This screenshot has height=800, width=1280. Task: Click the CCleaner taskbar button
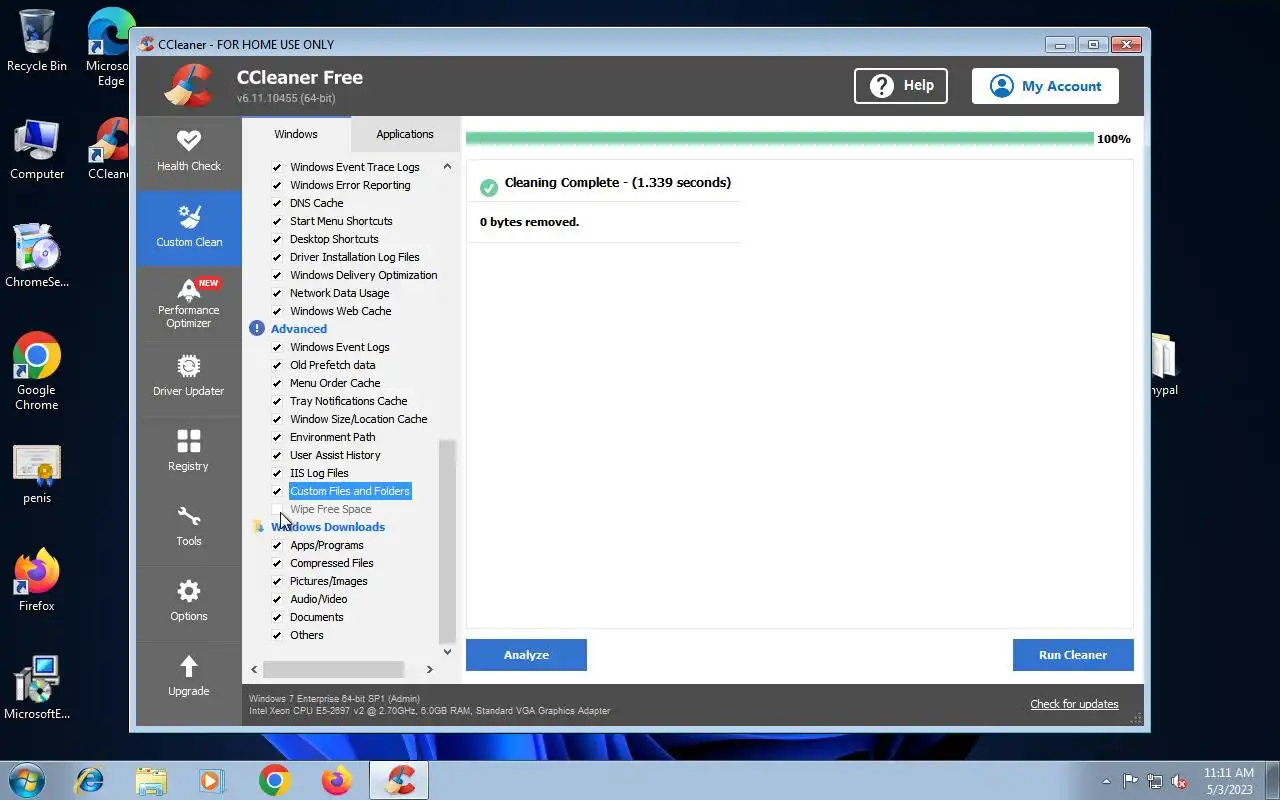pos(399,780)
